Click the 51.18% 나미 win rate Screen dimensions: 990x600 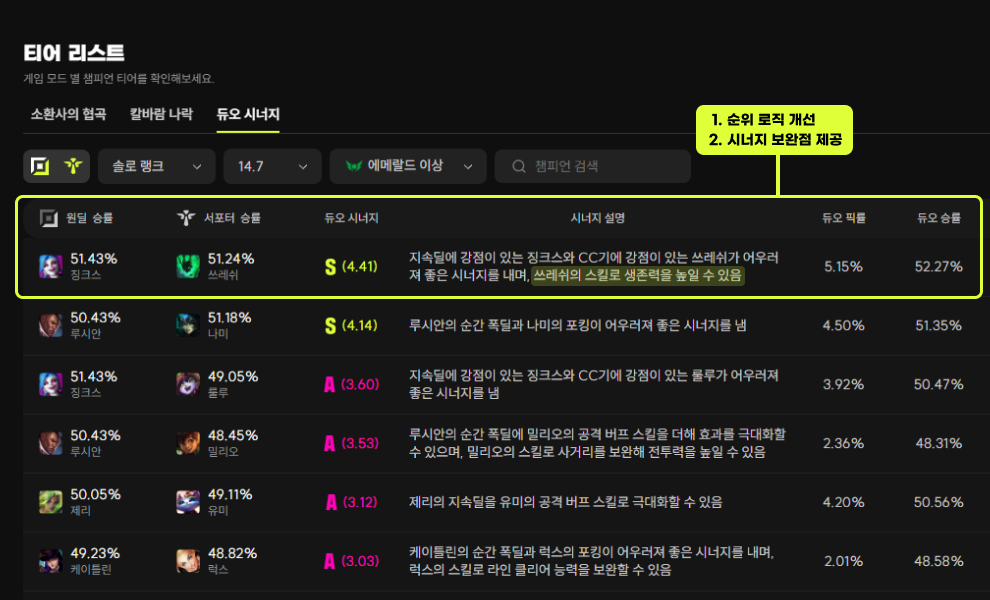(x=229, y=318)
